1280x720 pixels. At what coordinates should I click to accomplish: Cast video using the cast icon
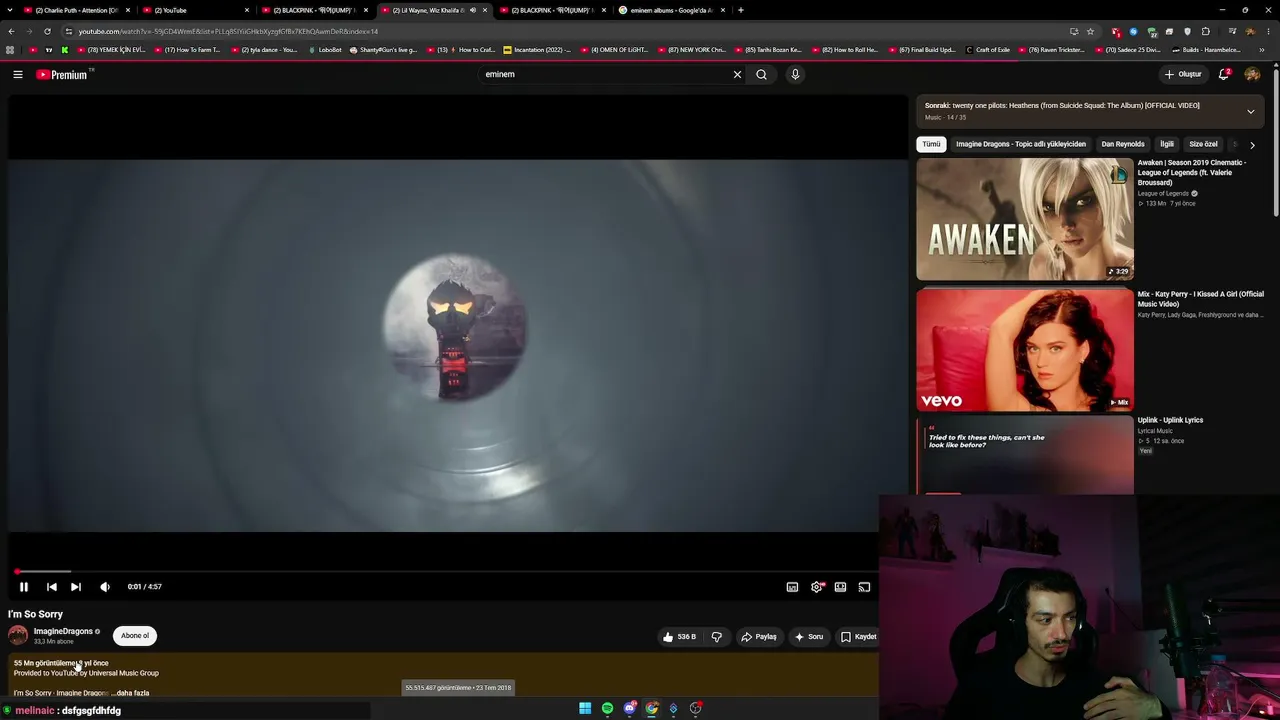[x=864, y=587]
